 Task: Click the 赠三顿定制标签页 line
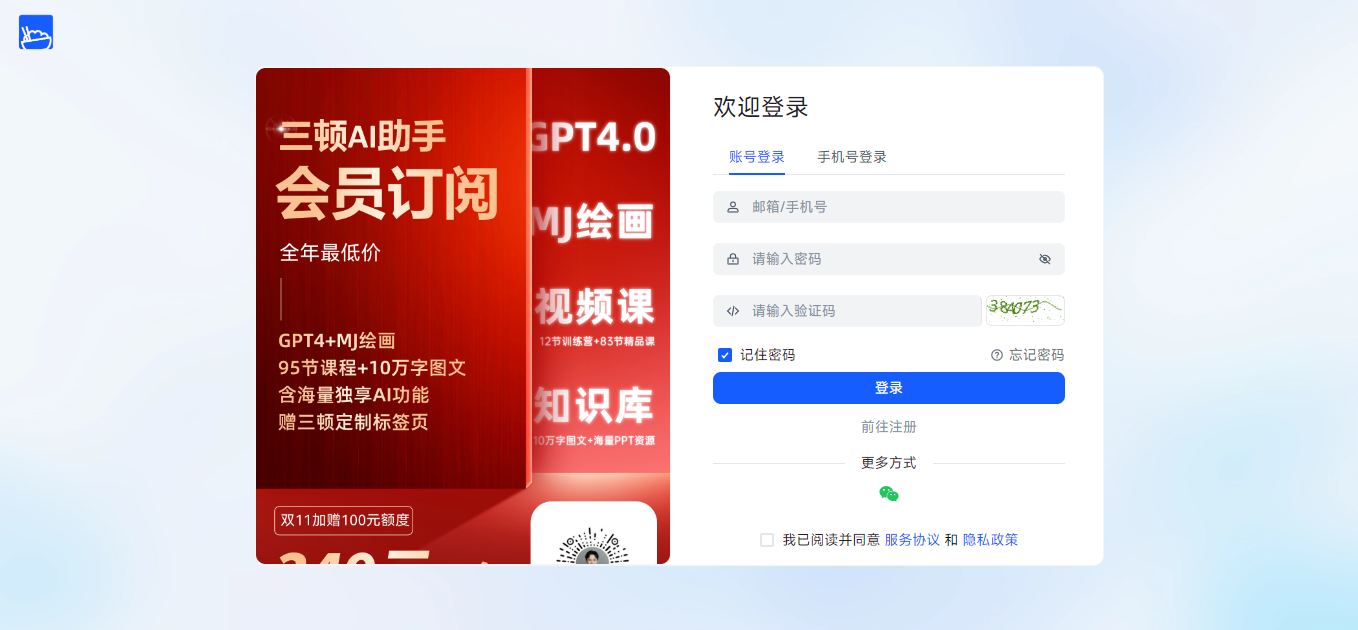(354, 422)
